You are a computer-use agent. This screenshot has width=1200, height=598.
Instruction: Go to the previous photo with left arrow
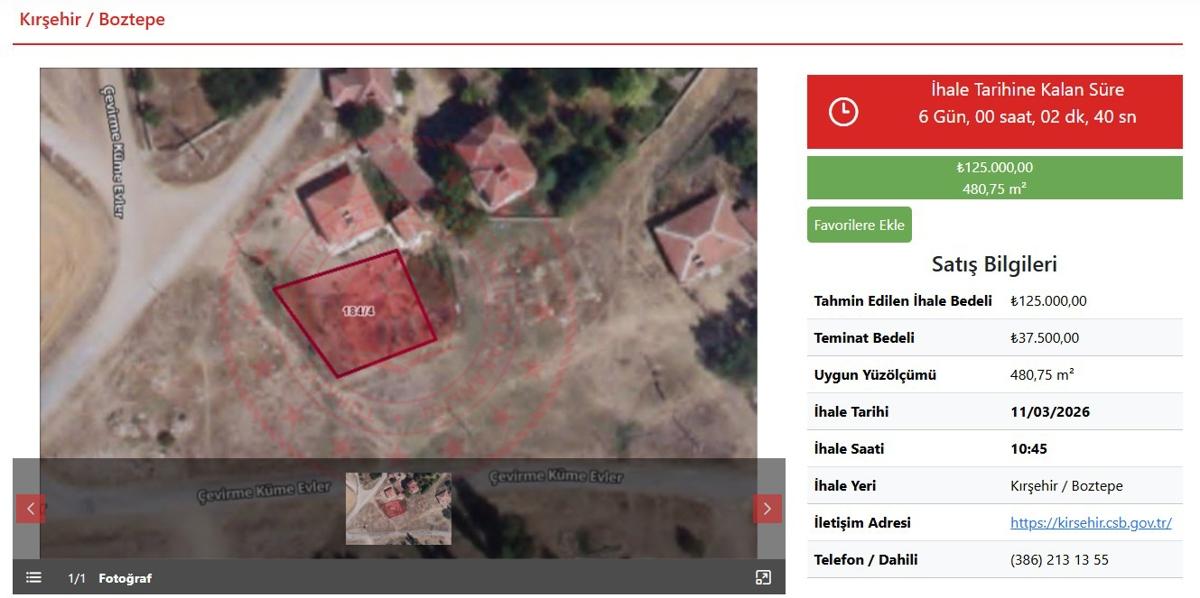click(x=30, y=508)
